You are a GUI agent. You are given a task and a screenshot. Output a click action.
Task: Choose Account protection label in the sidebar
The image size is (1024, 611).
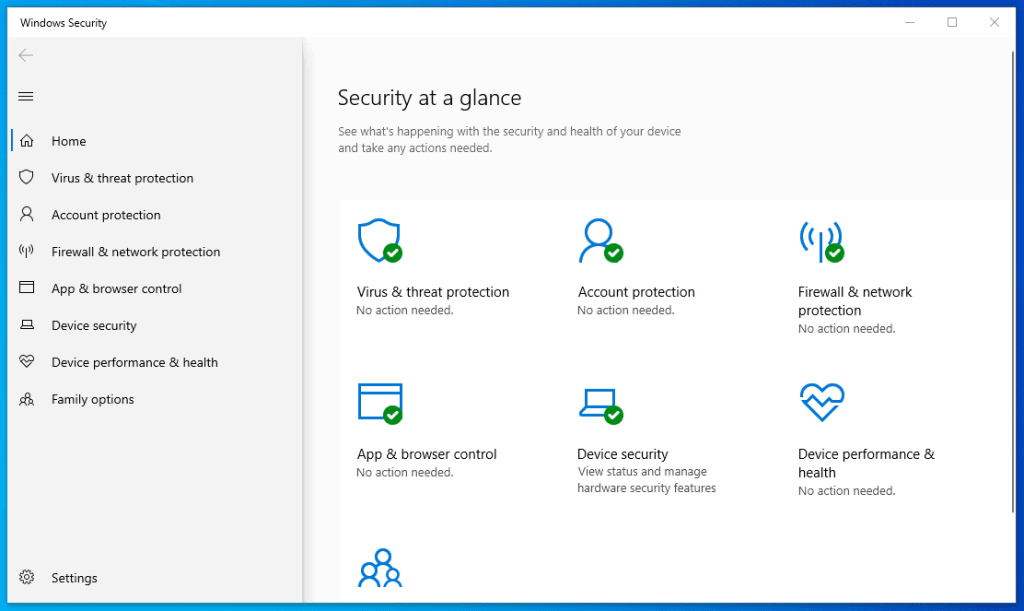pos(106,215)
